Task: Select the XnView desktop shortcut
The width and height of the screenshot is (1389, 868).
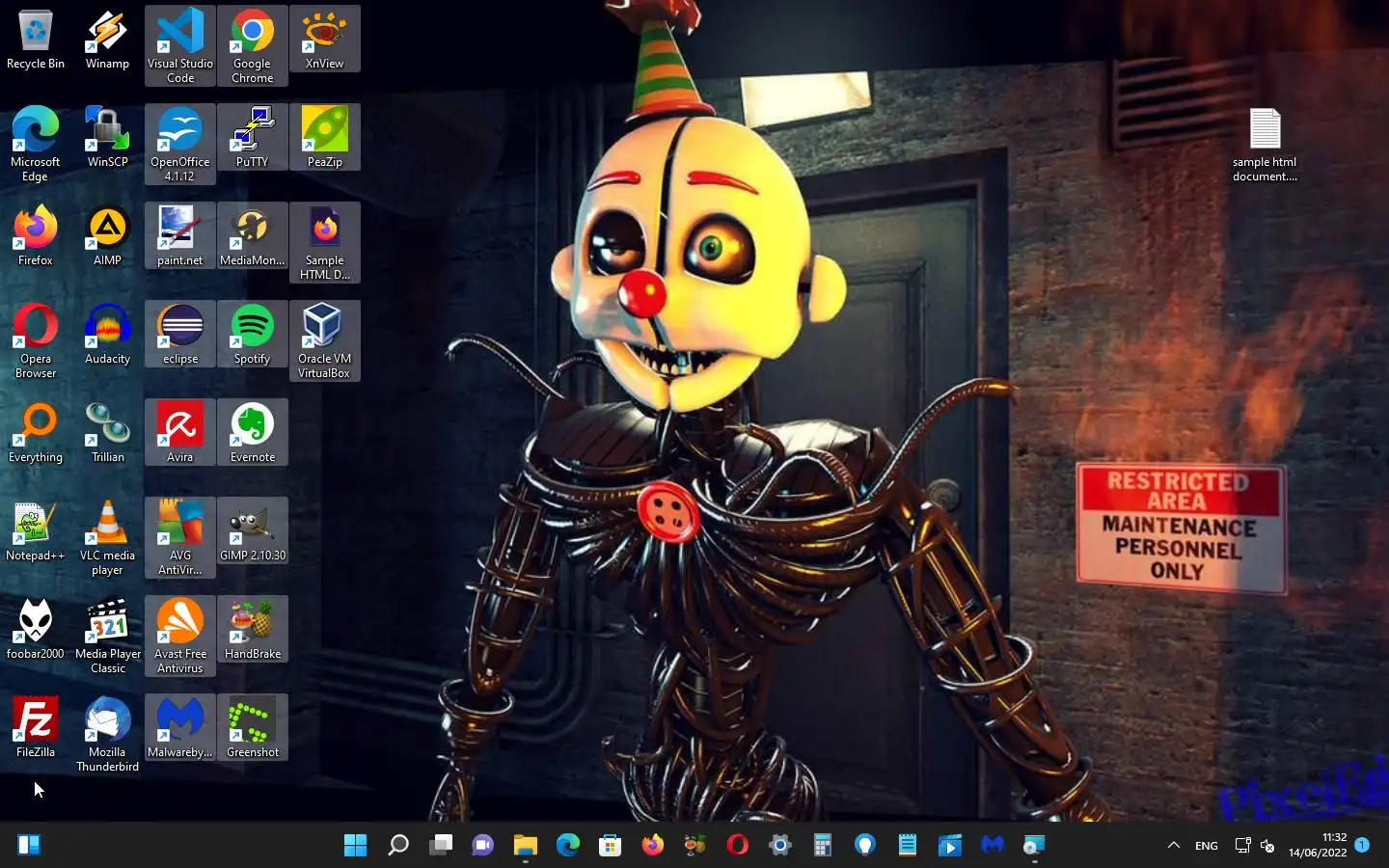Action: [x=325, y=39]
